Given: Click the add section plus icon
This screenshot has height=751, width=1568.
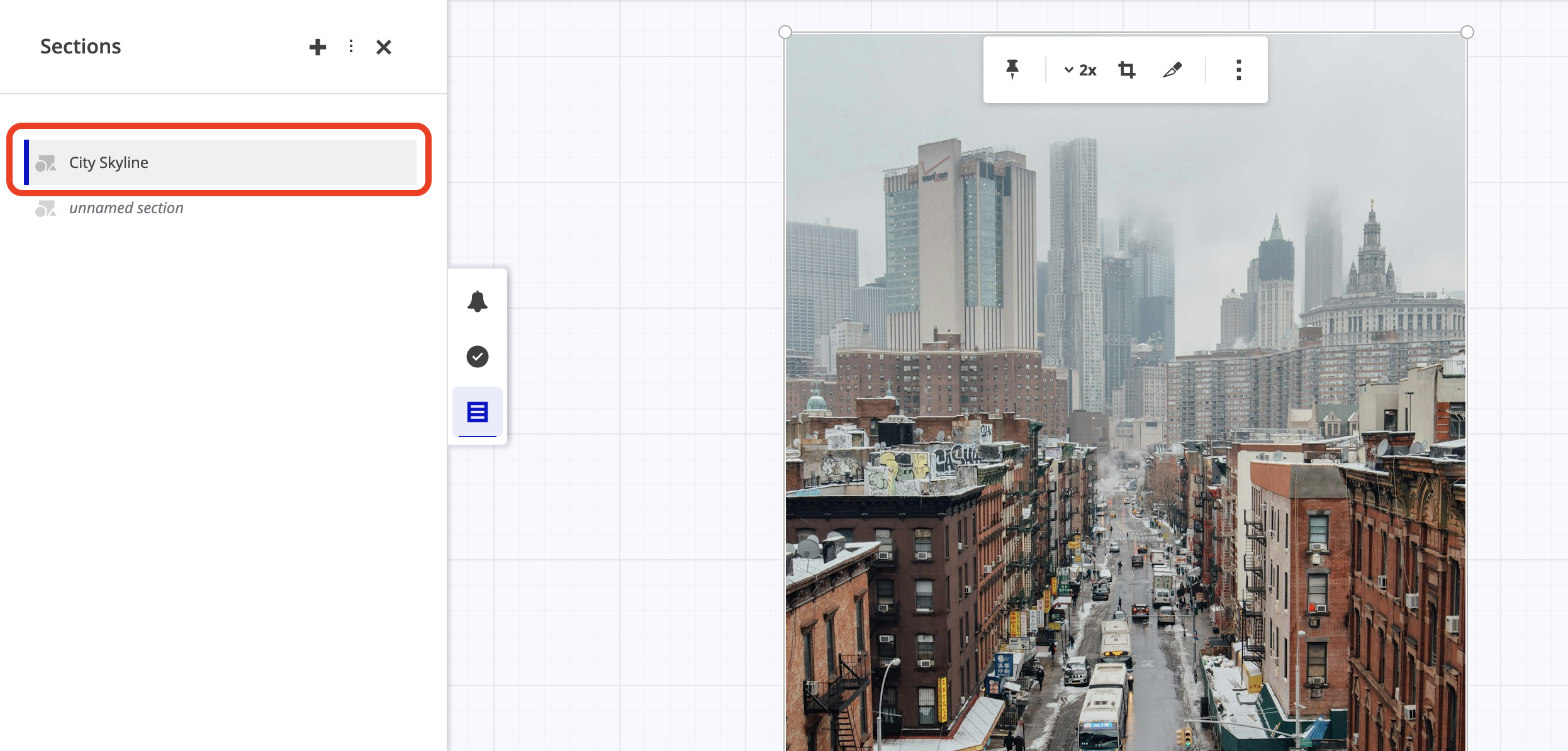Looking at the screenshot, I should (x=318, y=47).
